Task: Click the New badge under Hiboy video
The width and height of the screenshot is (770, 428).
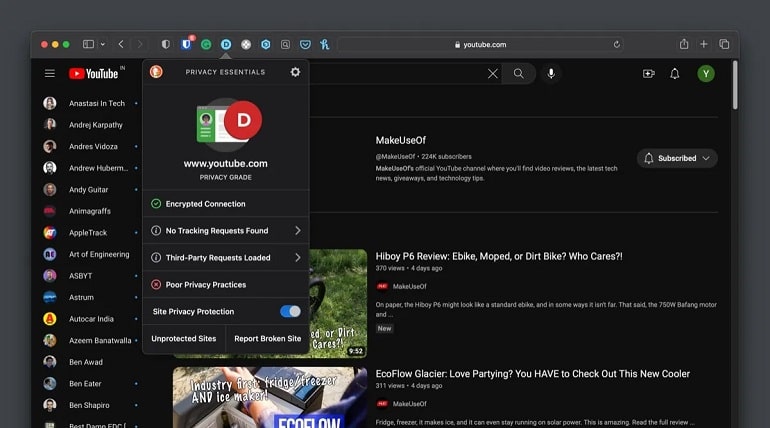Action: click(385, 328)
